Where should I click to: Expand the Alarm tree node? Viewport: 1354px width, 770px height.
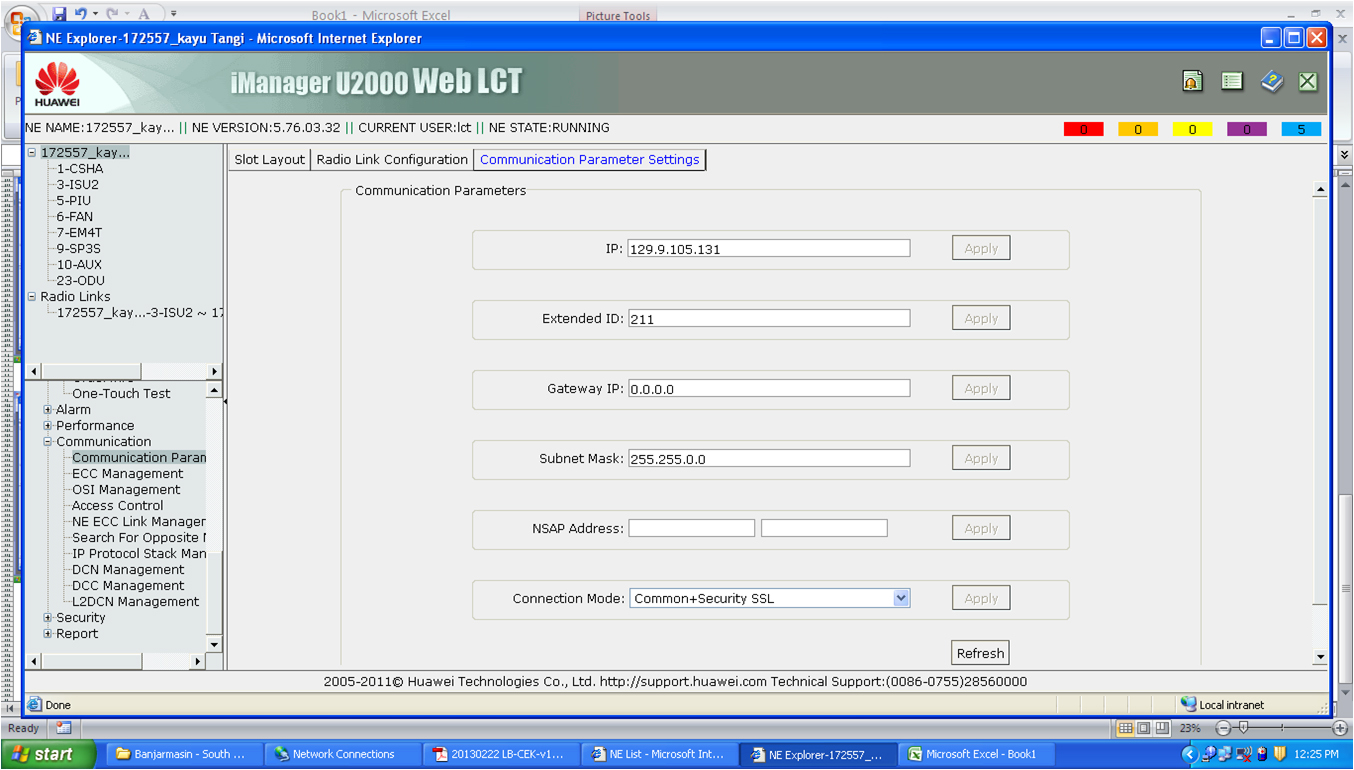click(x=47, y=409)
